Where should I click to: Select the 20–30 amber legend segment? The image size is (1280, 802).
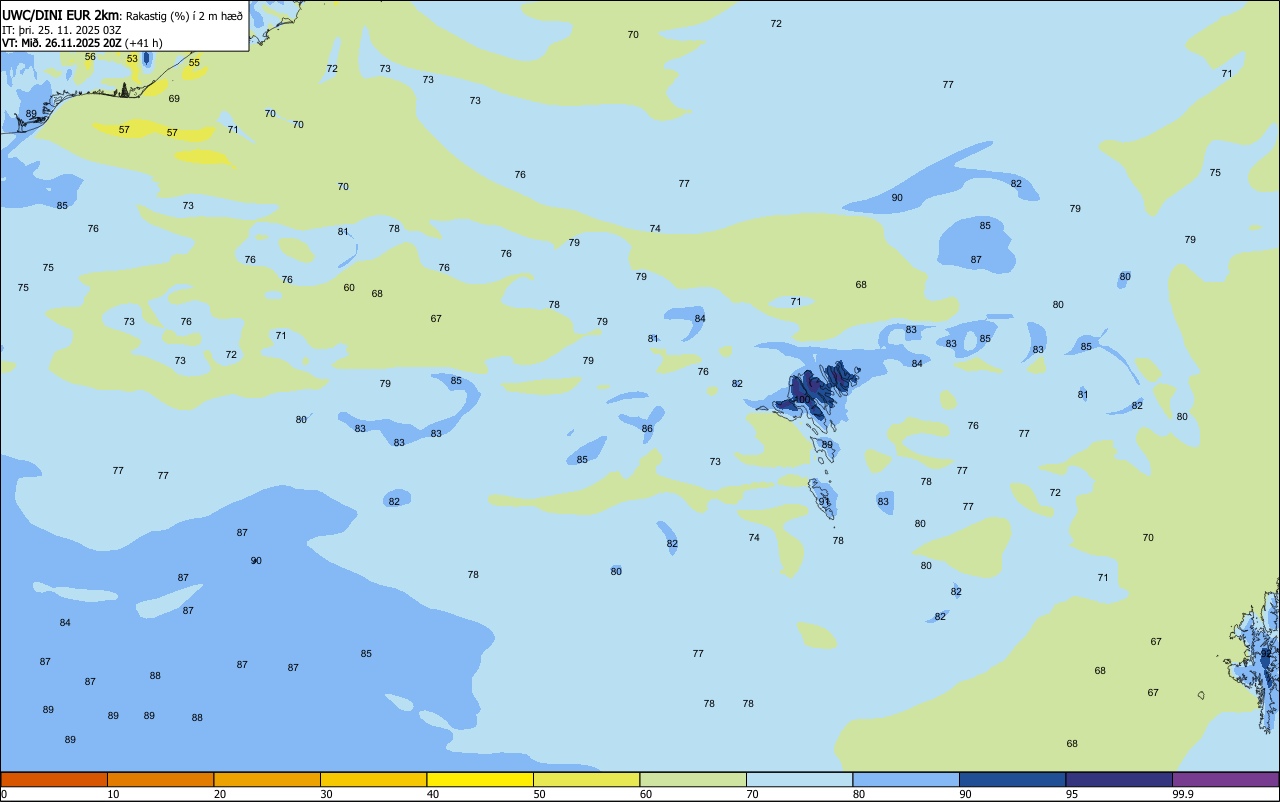coord(267,779)
